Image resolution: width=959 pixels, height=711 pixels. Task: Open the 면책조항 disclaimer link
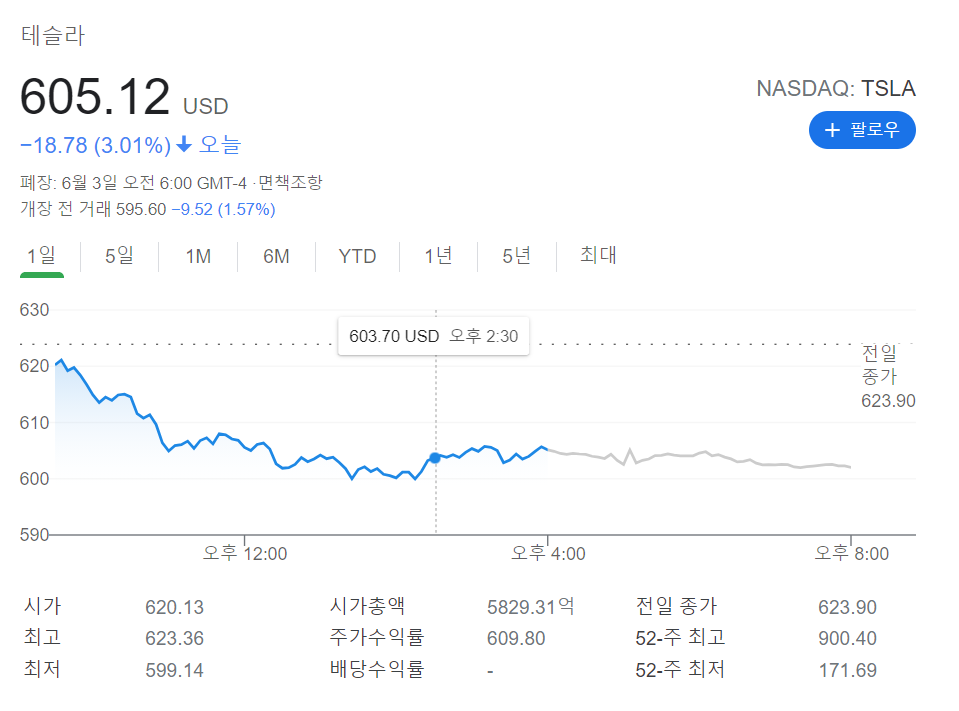(x=290, y=182)
